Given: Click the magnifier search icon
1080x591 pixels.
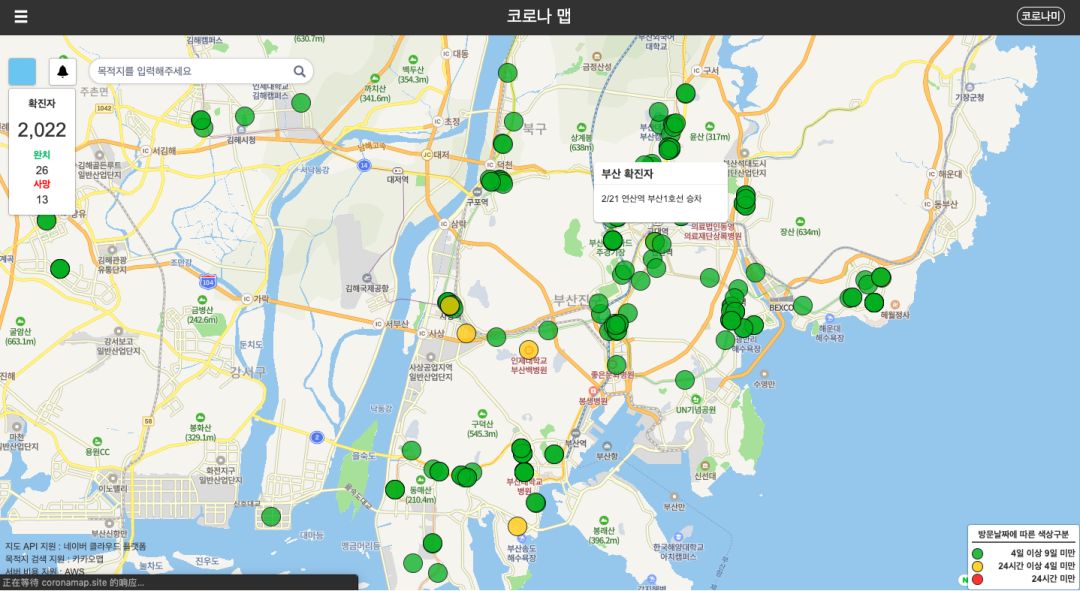Looking at the screenshot, I should pyautogui.click(x=300, y=71).
